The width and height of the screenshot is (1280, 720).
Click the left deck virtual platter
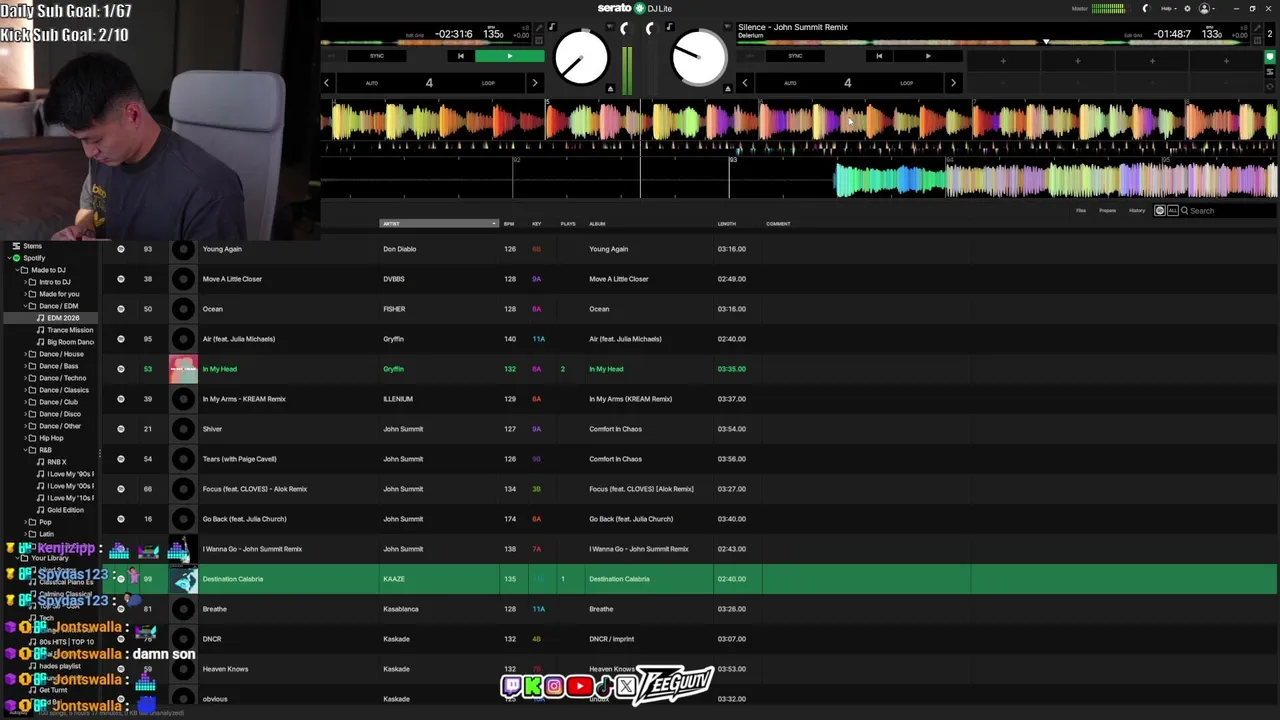581,58
